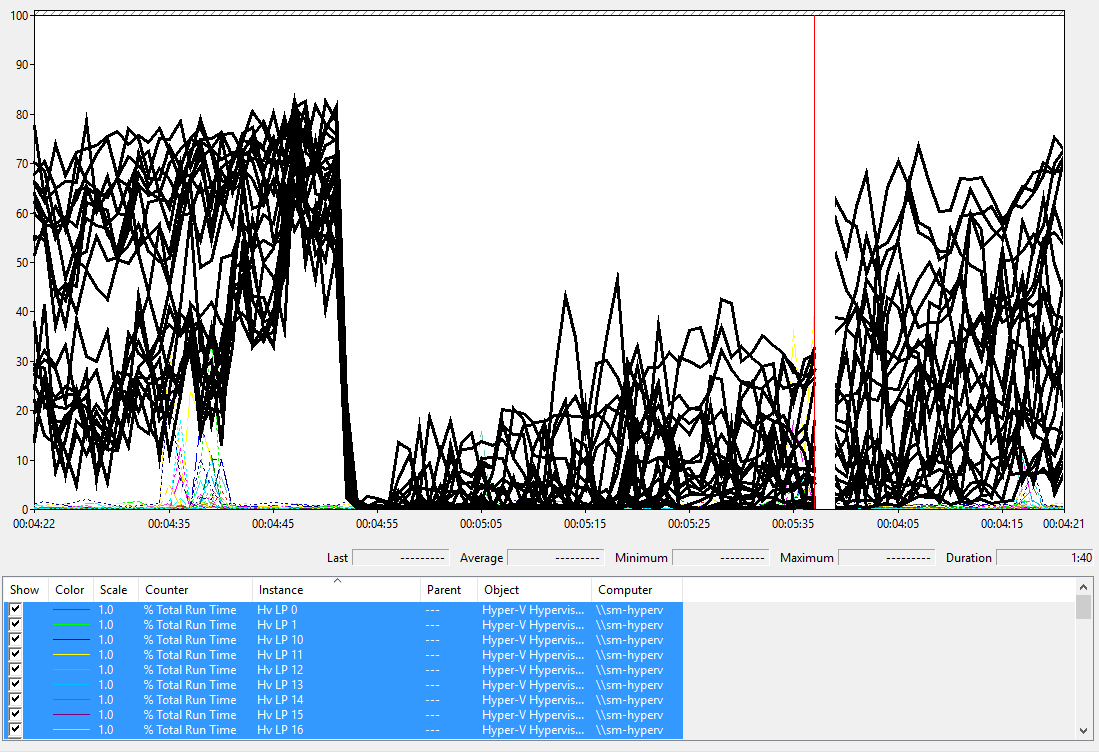The height and width of the screenshot is (753, 1099).
Task: Select the green color line for Hv LP 1
Action: point(71,625)
